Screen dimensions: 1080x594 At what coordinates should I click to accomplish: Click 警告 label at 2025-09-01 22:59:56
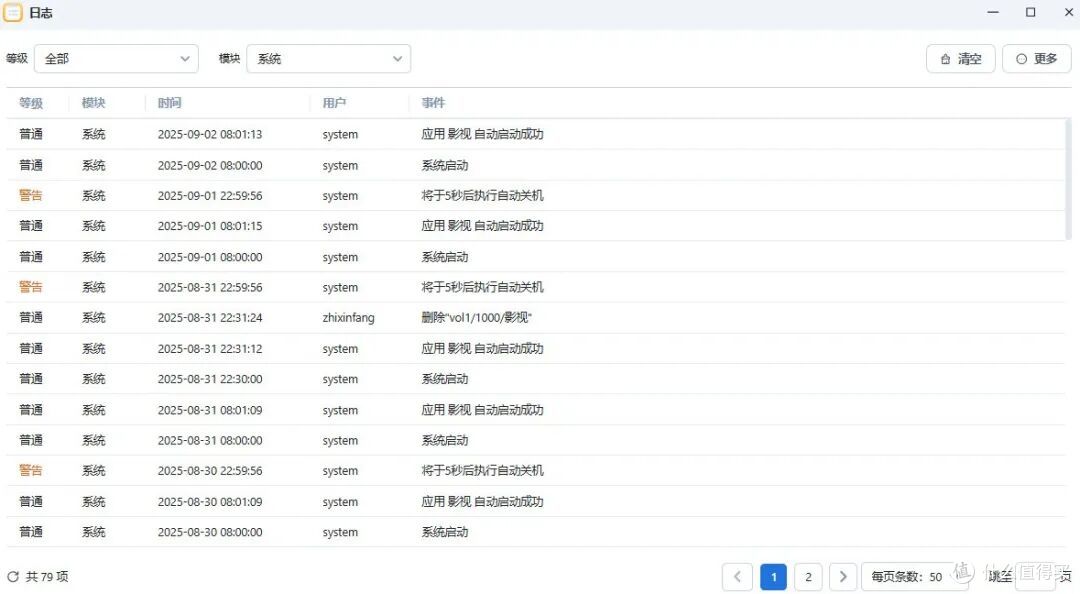pos(31,196)
